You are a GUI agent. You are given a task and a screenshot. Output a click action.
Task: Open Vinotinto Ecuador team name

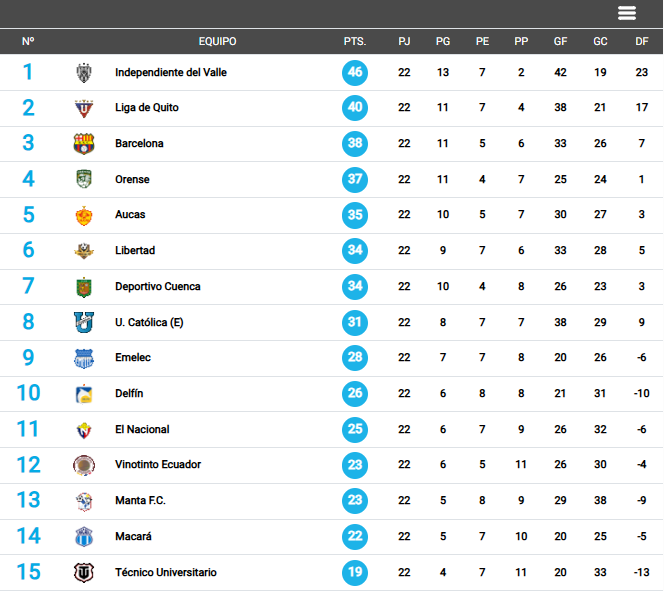[x=158, y=464]
